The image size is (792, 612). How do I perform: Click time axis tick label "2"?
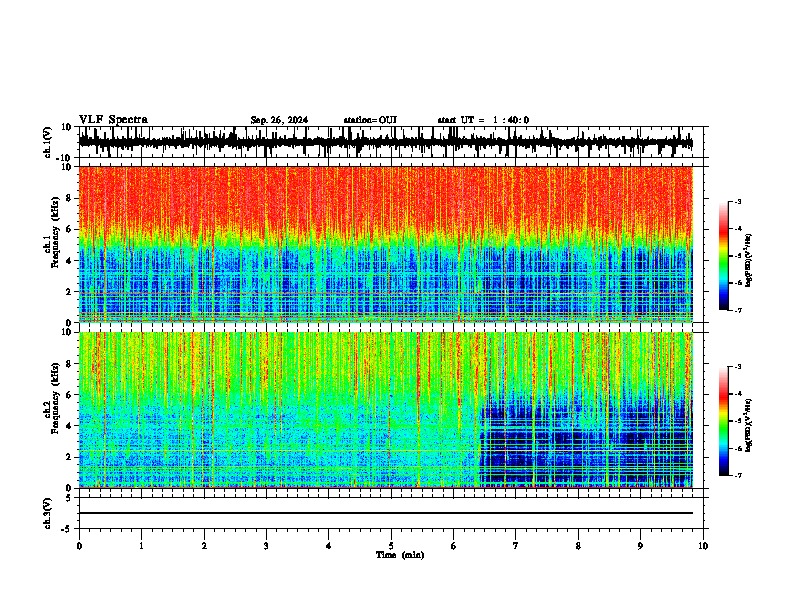pyautogui.click(x=204, y=546)
